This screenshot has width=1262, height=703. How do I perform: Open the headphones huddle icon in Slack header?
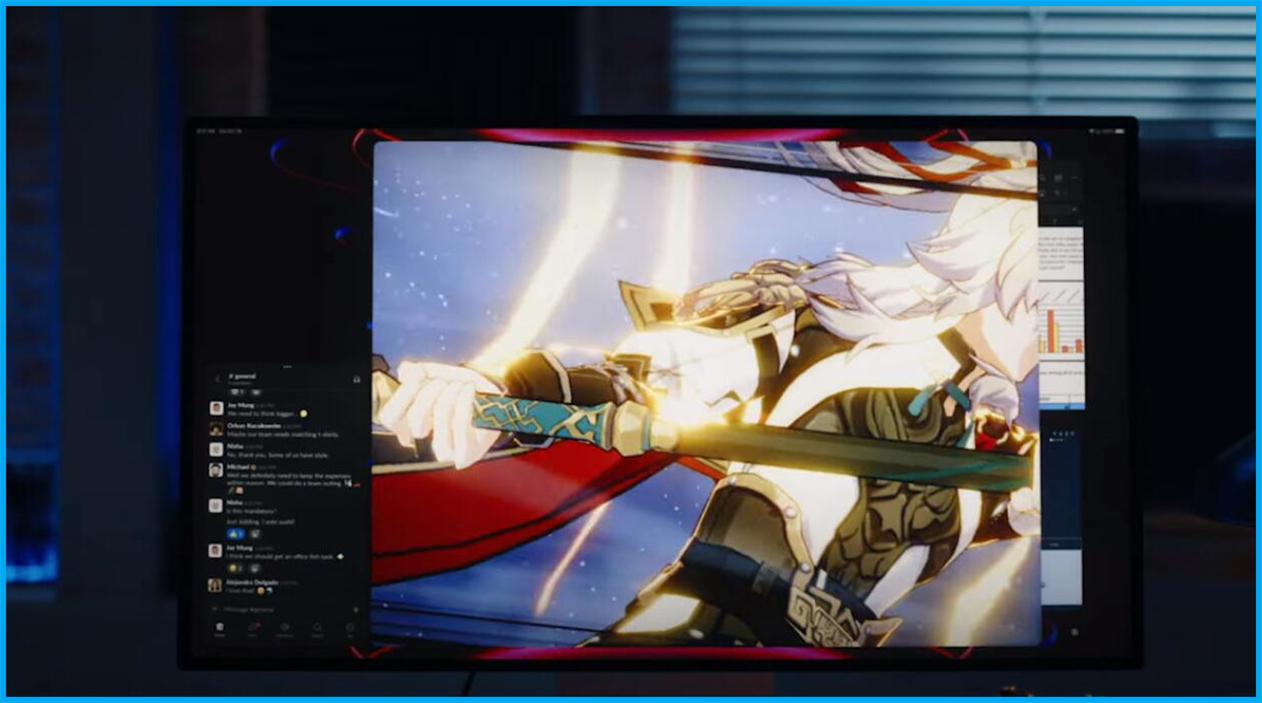(356, 379)
